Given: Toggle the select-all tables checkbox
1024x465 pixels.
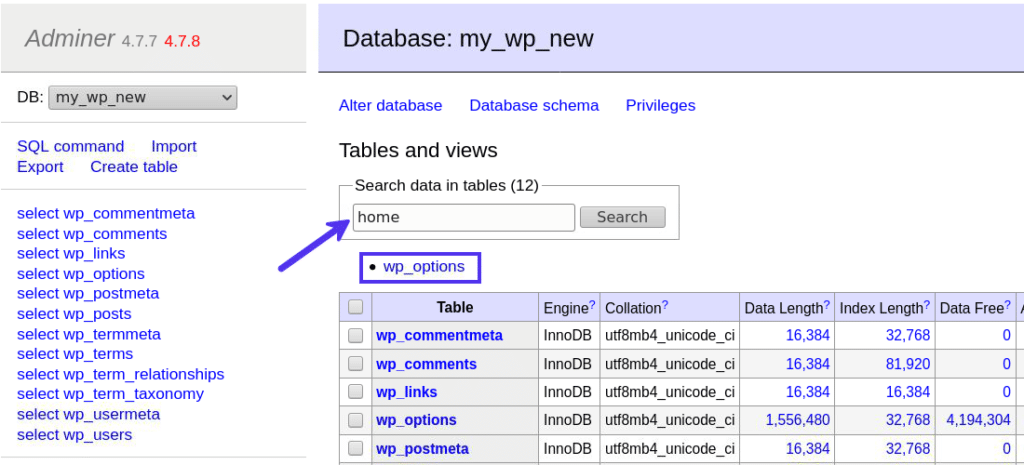Looking at the screenshot, I should [355, 308].
